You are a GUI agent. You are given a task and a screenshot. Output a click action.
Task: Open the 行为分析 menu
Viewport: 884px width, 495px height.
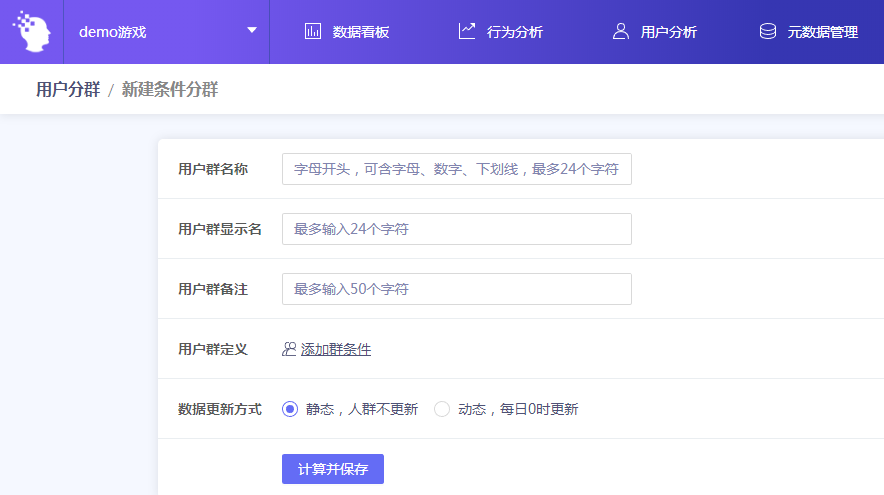pyautogui.click(x=514, y=32)
